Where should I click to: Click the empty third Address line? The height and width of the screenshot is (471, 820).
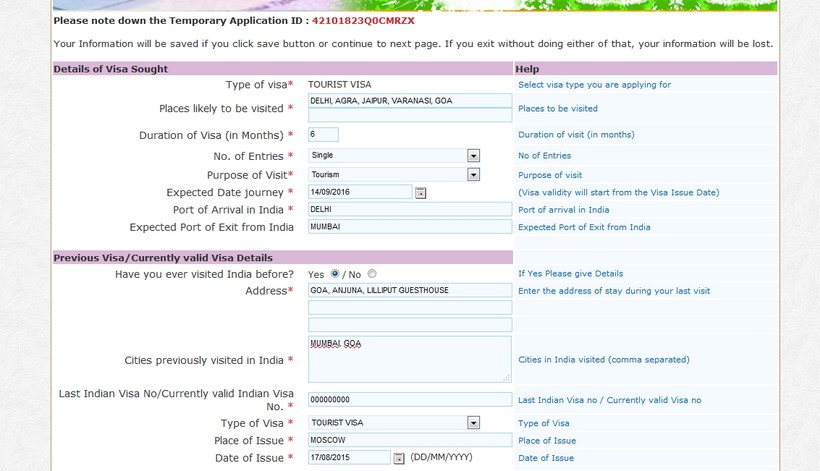[x=410, y=325]
